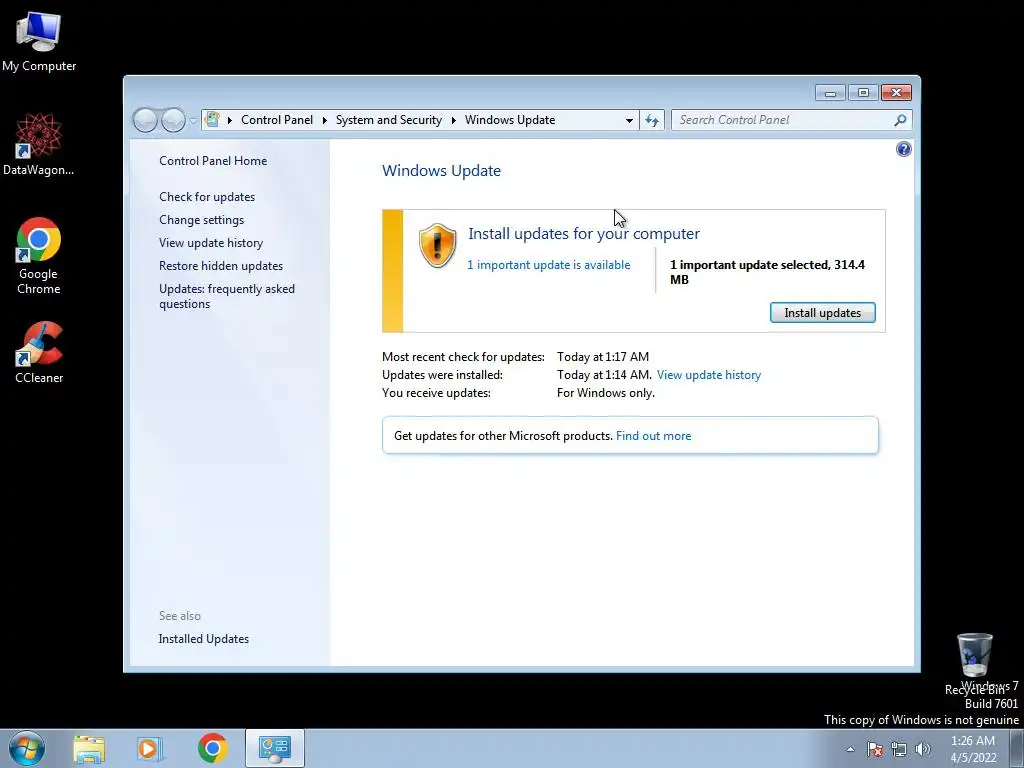The image size is (1024, 768).
Task: Open the Recycle Bin icon
Action: [974, 663]
